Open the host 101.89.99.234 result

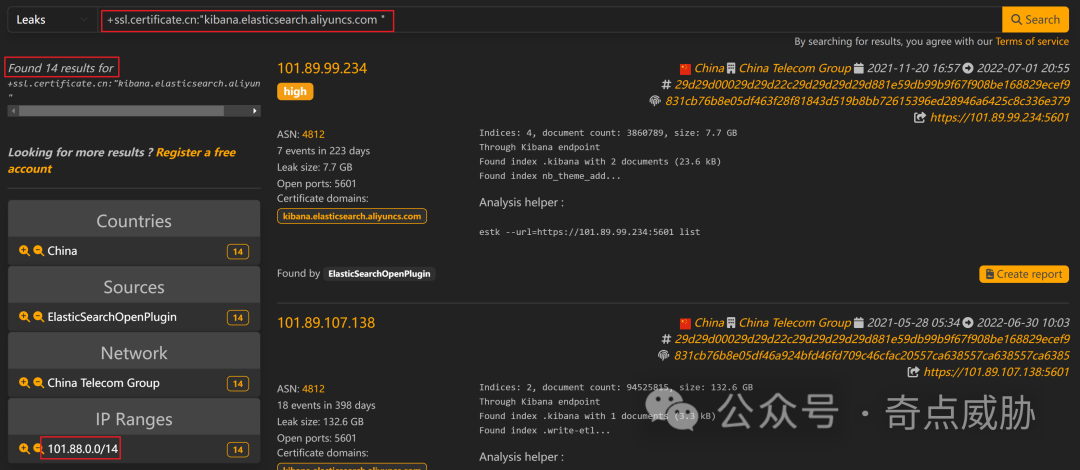pos(322,68)
